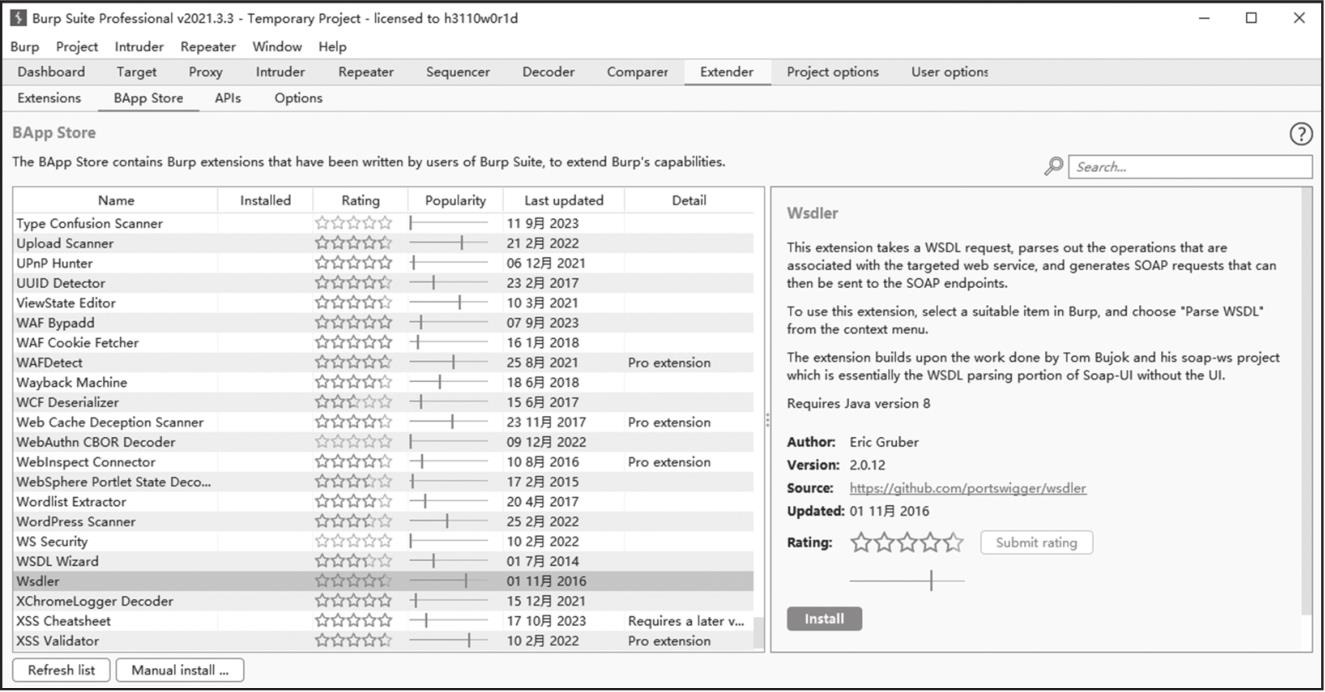Select the UUID Detector extension
Viewport: 1325px width, 692px height.
click(x=383, y=283)
